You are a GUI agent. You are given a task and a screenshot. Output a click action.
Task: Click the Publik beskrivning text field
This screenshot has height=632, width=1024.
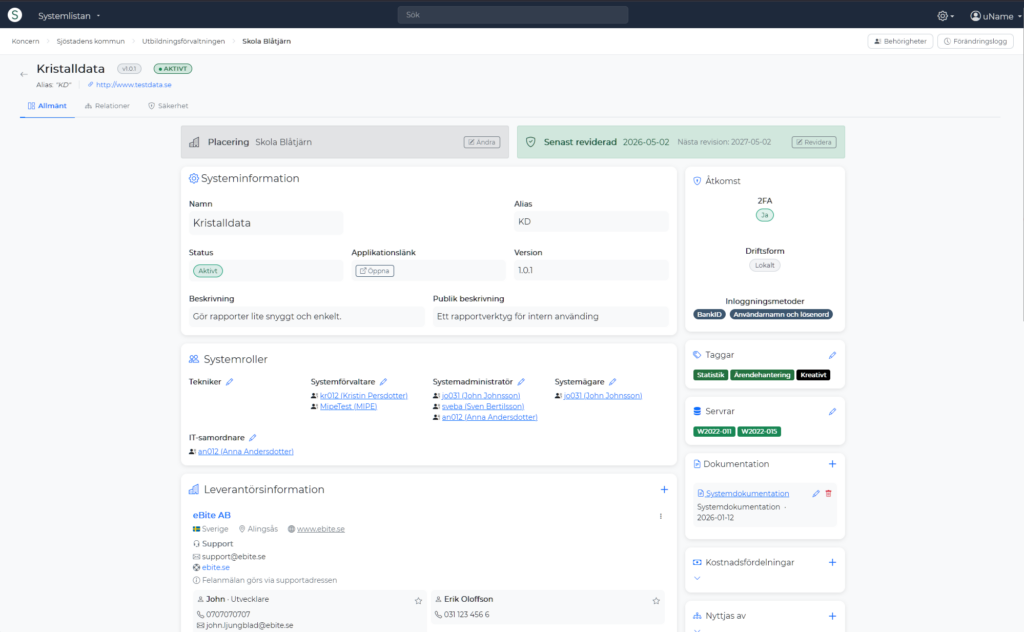tap(551, 317)
